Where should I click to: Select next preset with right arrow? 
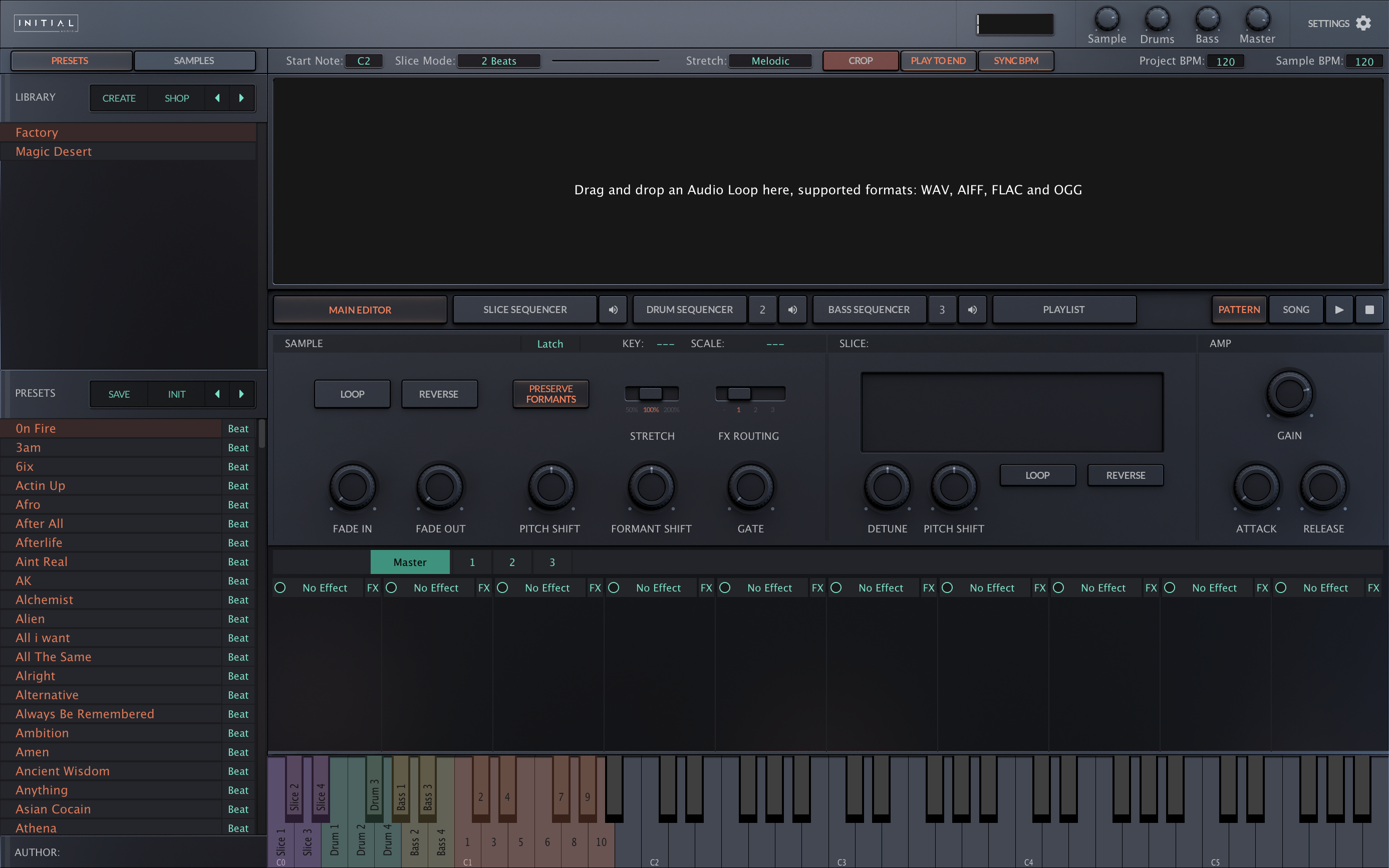tap(241, 394)
